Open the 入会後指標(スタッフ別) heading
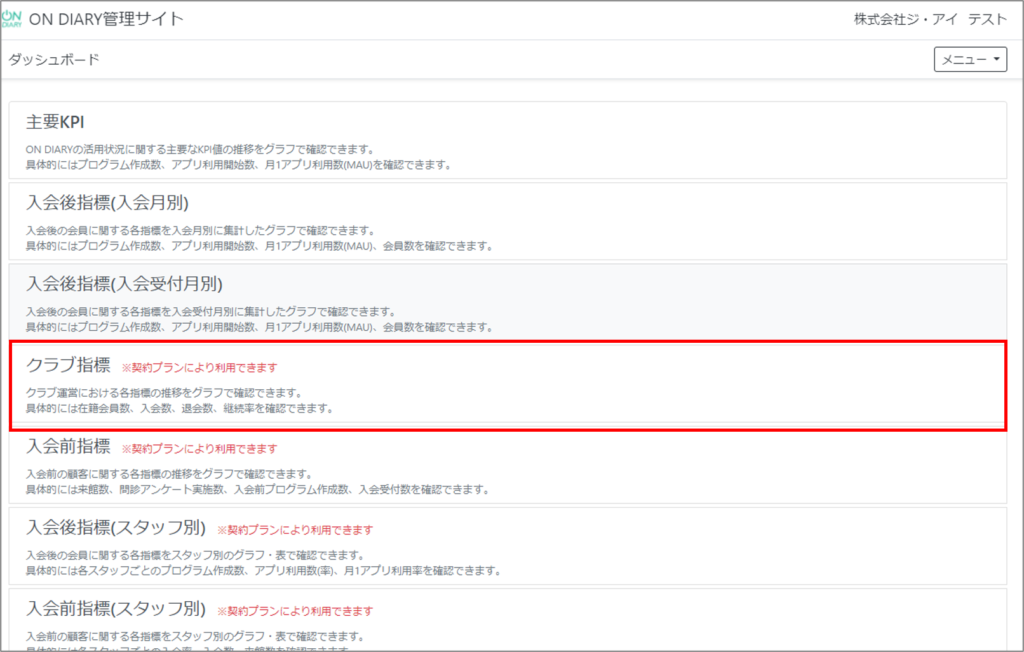Screen dimensions: 1024x652 pos(116,528)
